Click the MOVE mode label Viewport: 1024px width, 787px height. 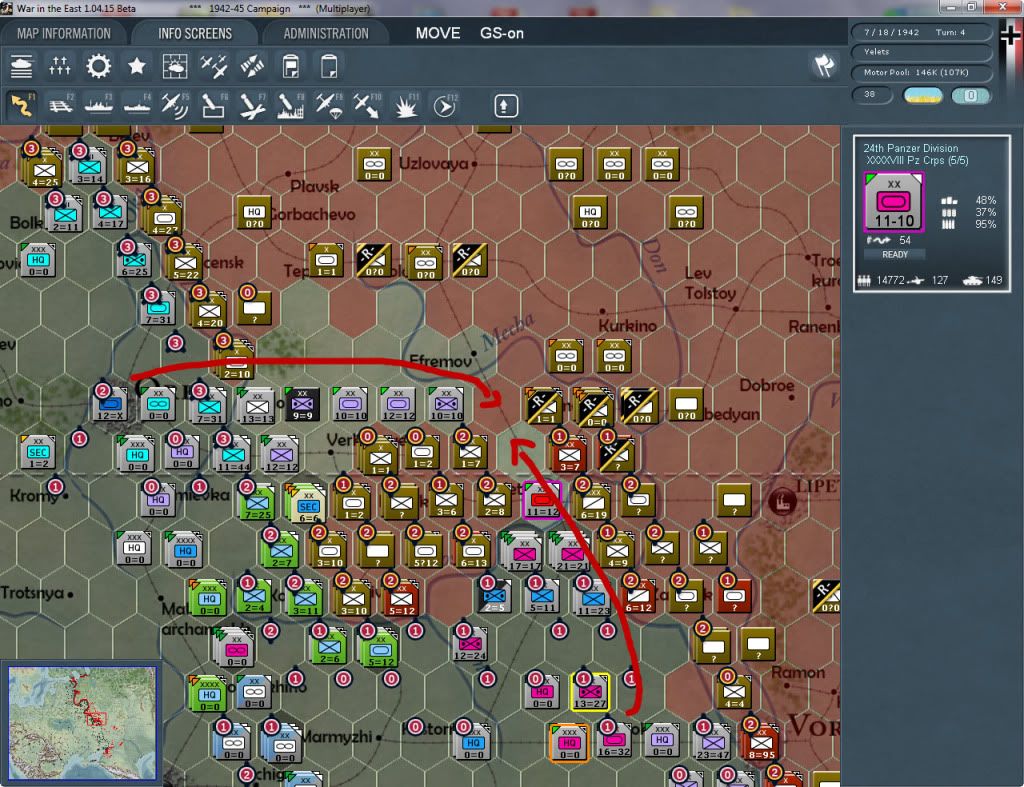pyautogui.click(x=438, y=33)
